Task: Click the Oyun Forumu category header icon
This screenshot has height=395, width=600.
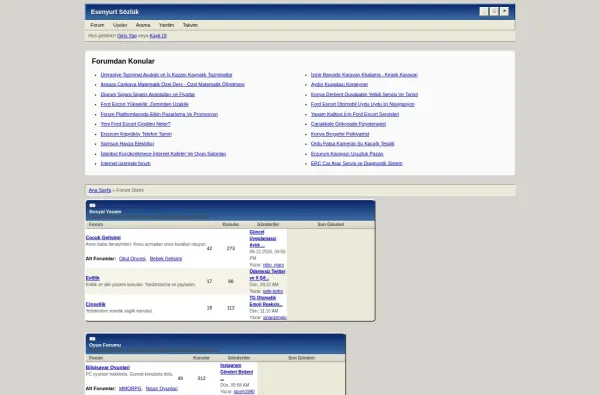Action: coord(92,339)
